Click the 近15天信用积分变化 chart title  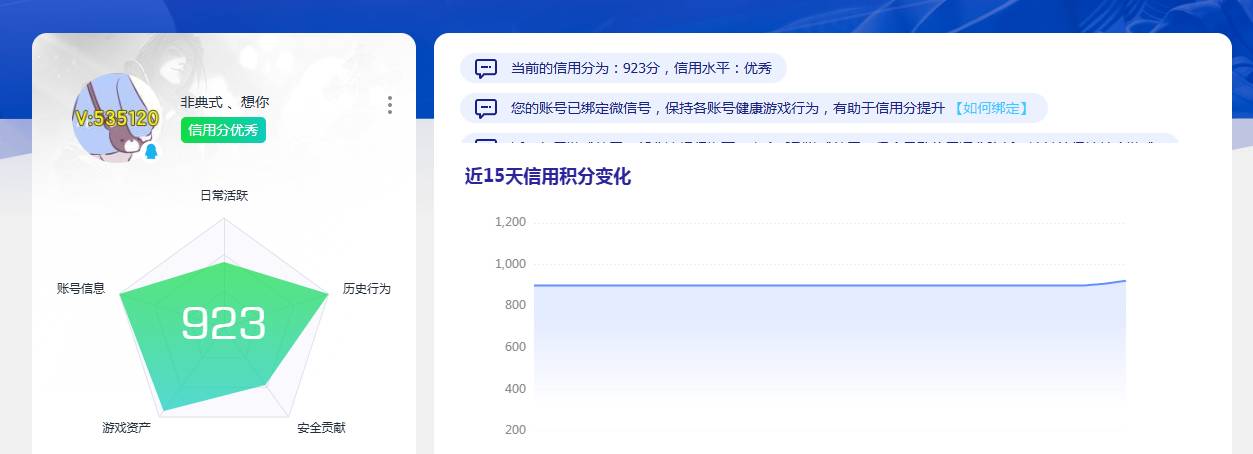(548, 176)
